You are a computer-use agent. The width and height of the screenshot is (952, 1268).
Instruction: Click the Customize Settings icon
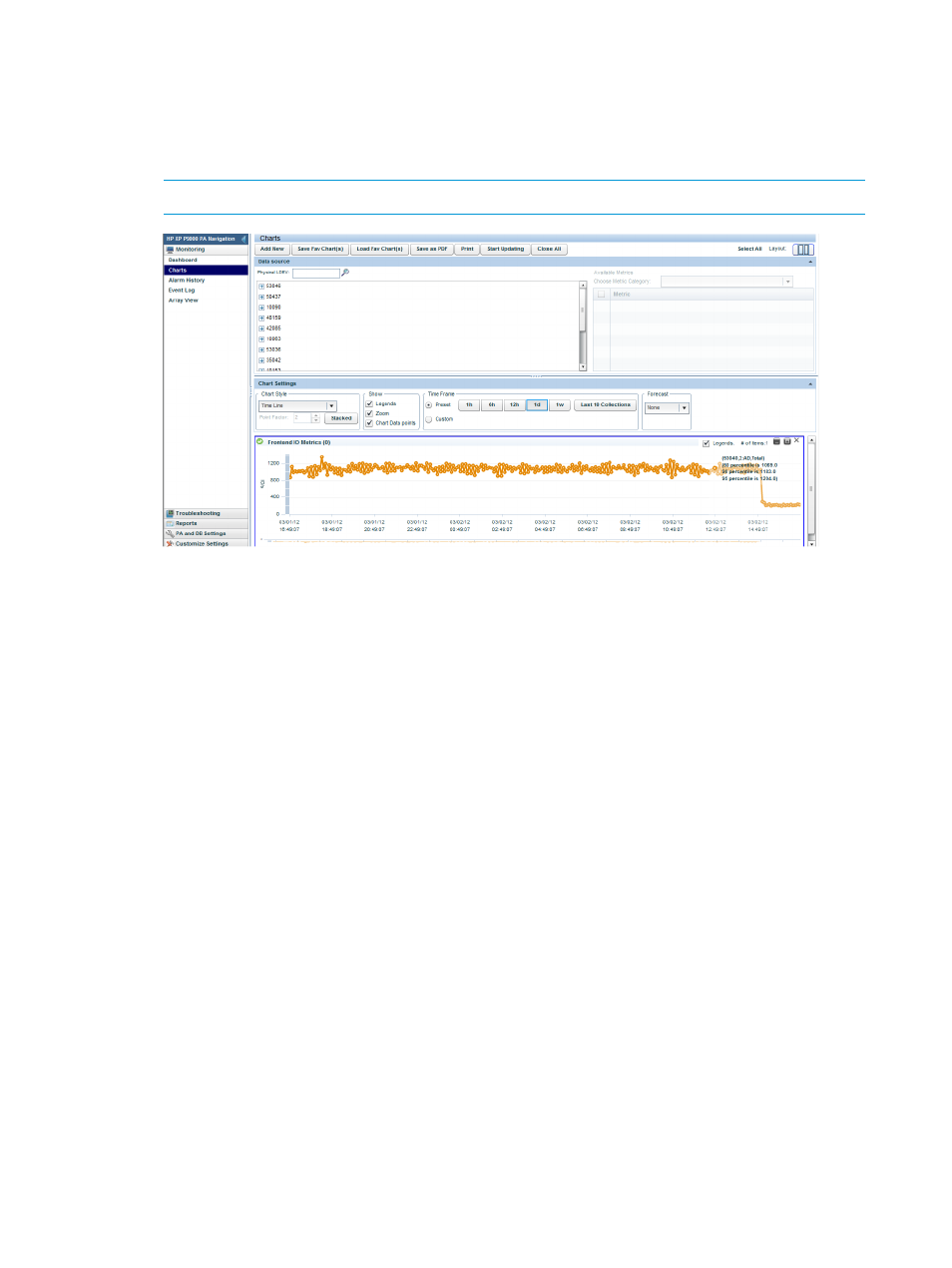[170, 543]
